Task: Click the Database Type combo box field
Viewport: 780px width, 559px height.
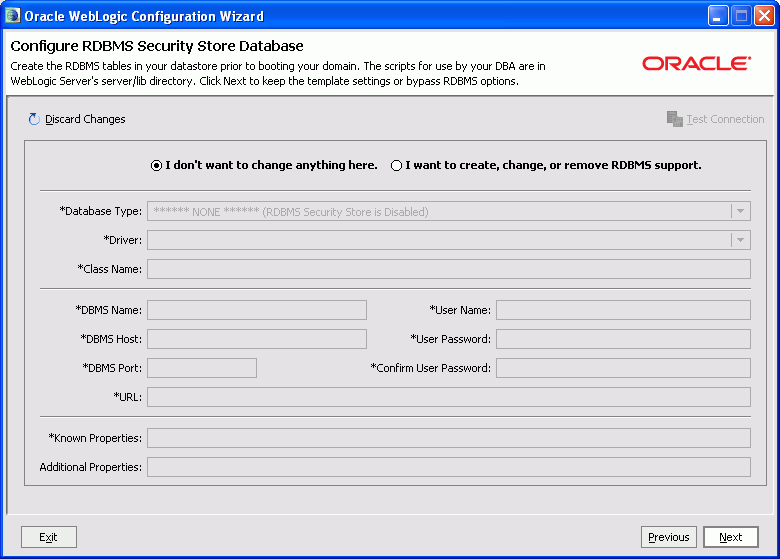Action: [449, 211]
